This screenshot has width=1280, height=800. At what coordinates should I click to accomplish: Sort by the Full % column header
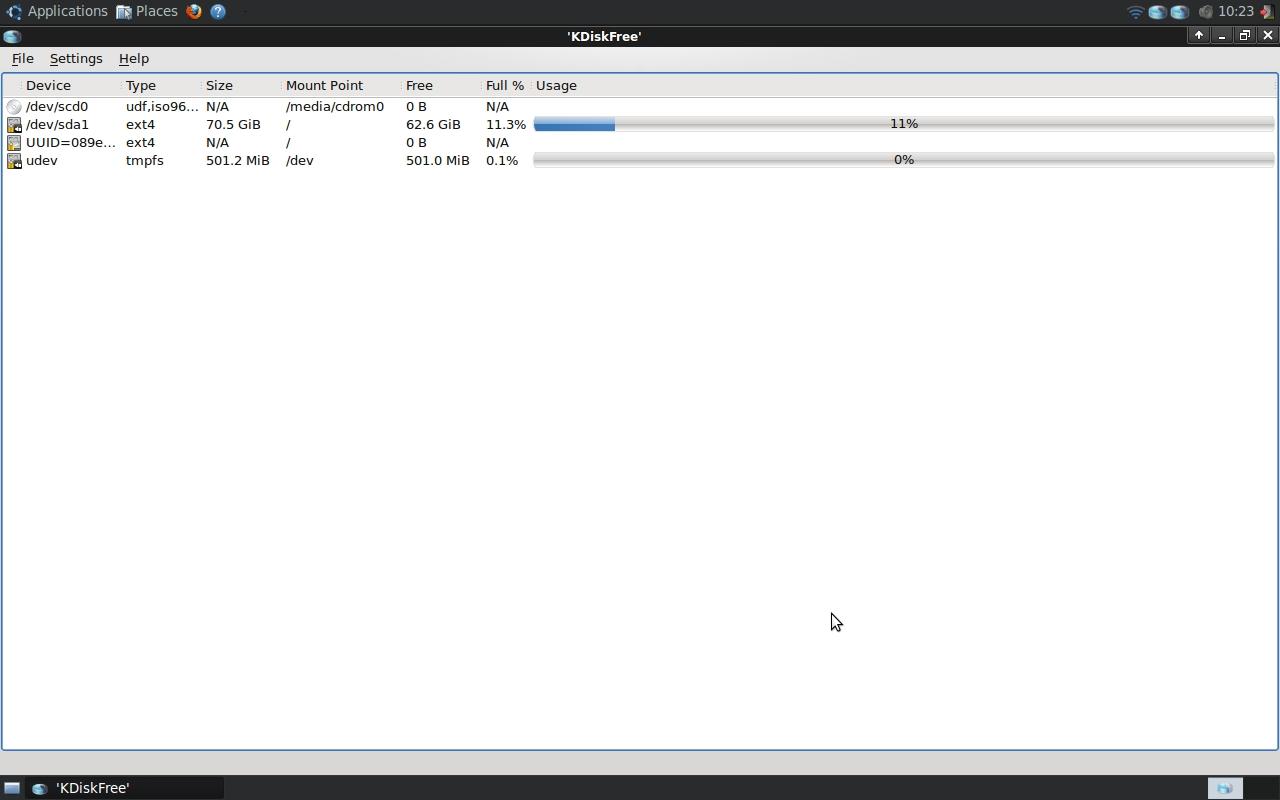[506, 86]
